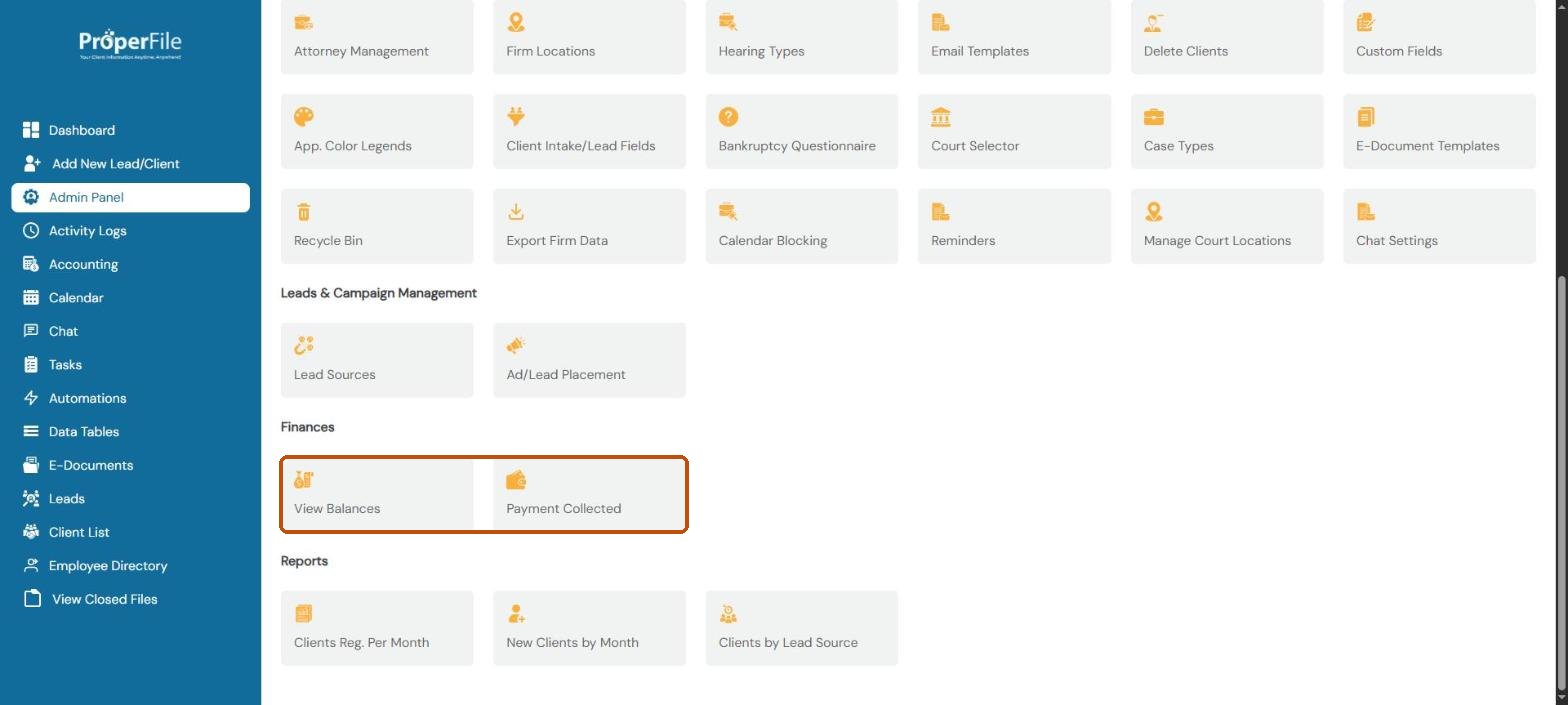The height and width of the screenshot is (705, 1568).
Task: Click the Admin Panel gear icon
Action: coord(31,197)
